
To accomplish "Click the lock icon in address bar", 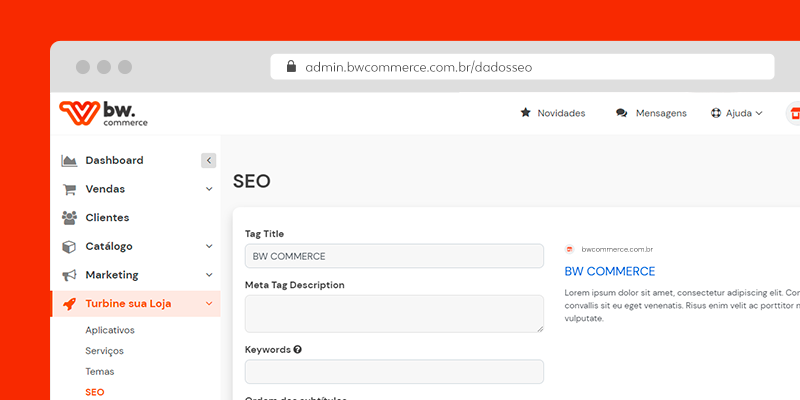I will click(x=291, y=66).
